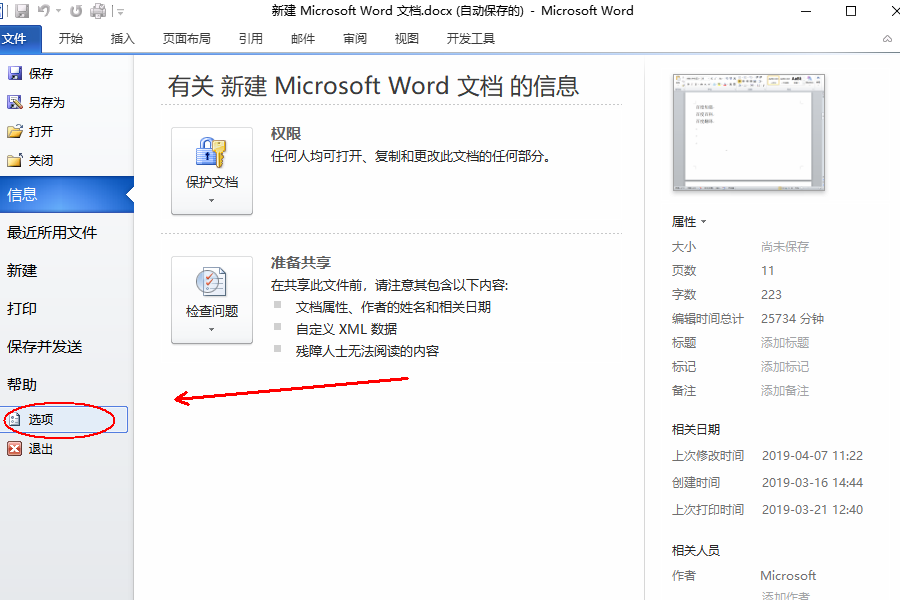Click the lock and key 保护文档 icon
Screen dimensions: 900x600
coord(211,152)
